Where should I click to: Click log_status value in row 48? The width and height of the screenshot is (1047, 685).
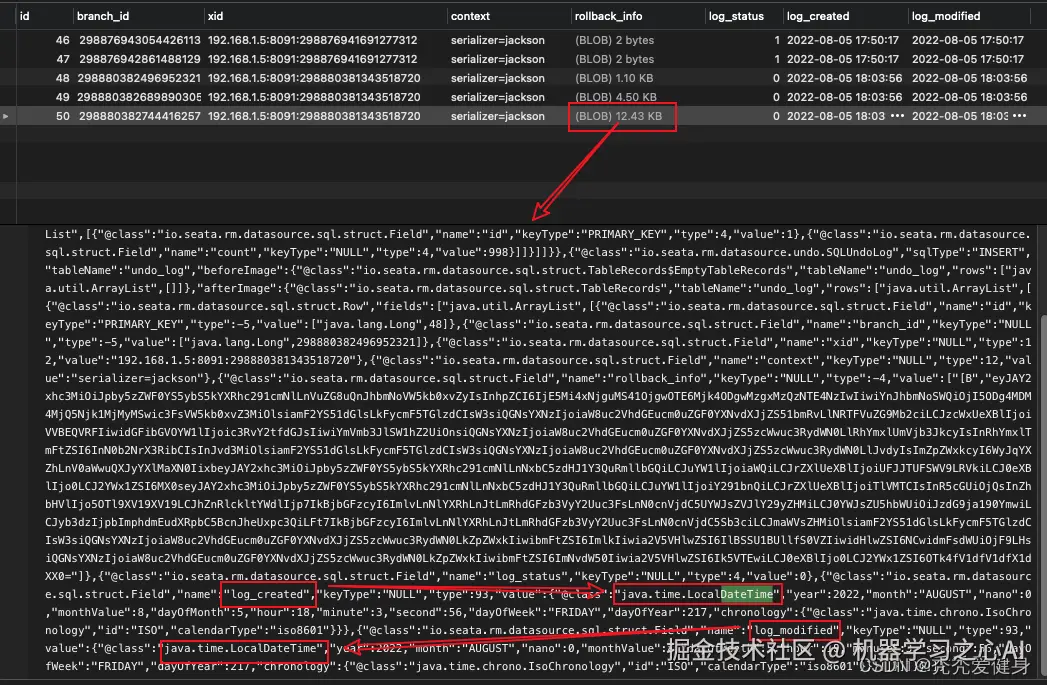pyautogui.click(x=777, y=78)
